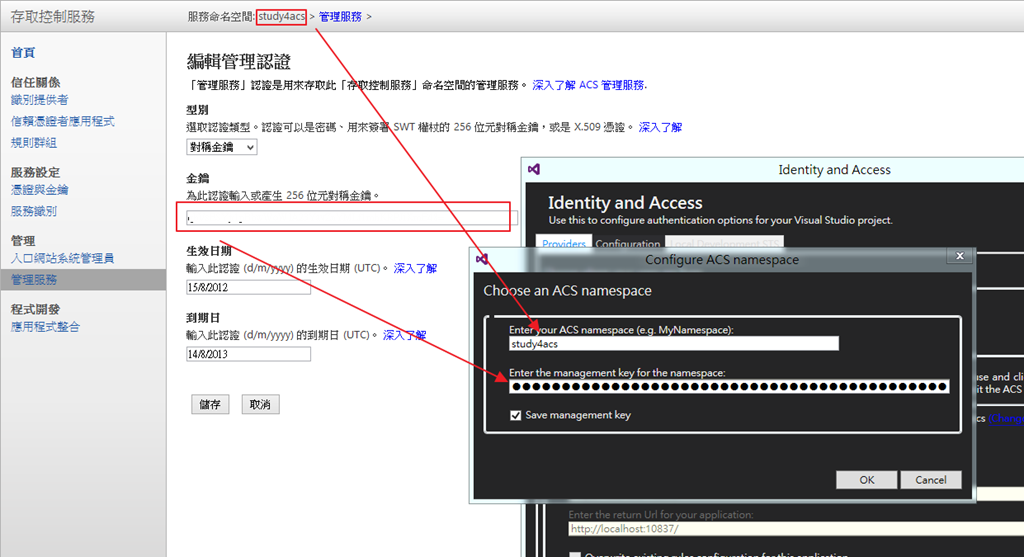Viewport: 1024px width, 557px height.
Task: Open 應用程式整合 sidebar link
Action: tap(45, 327)
